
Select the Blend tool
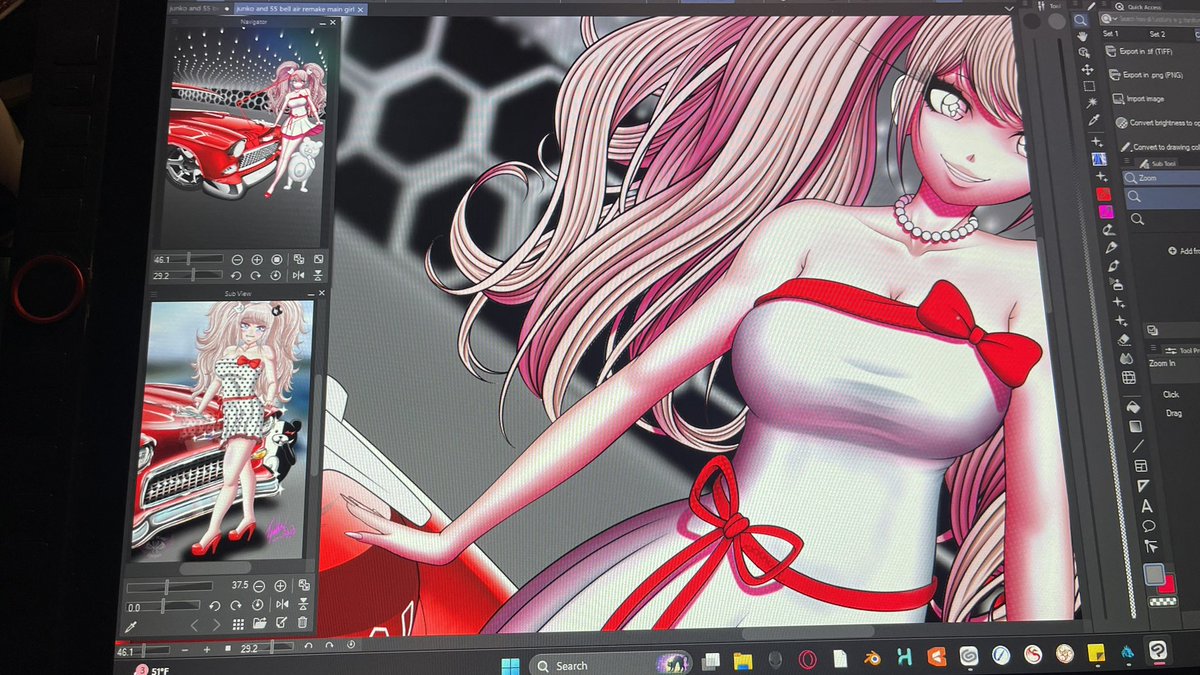click(x=1126, y=358)
